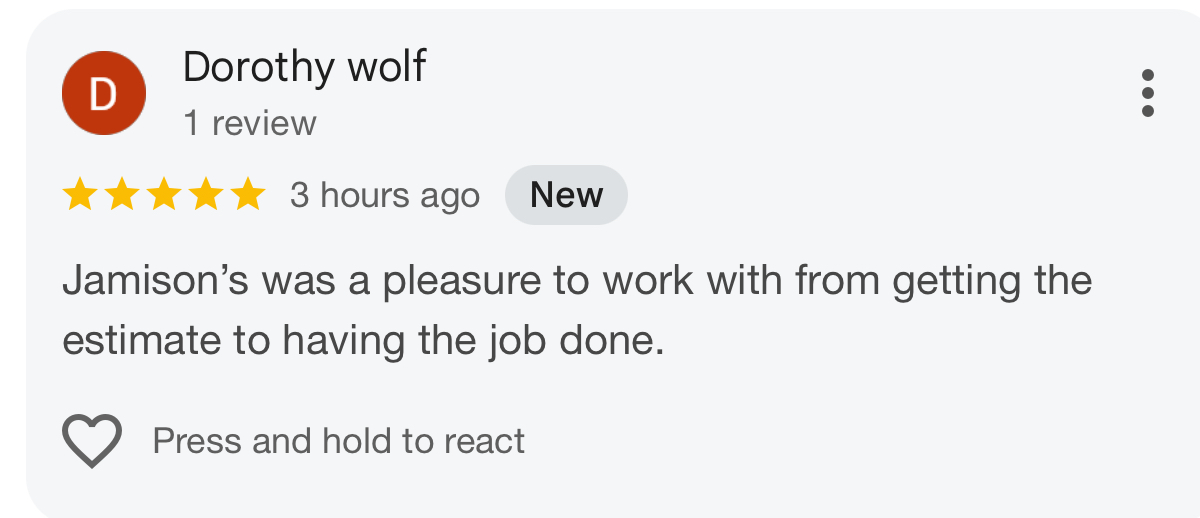Viewport: 1200px width, 518px height.
Task: Click the orange D profile avatar
Action: [x=104, y=93]
